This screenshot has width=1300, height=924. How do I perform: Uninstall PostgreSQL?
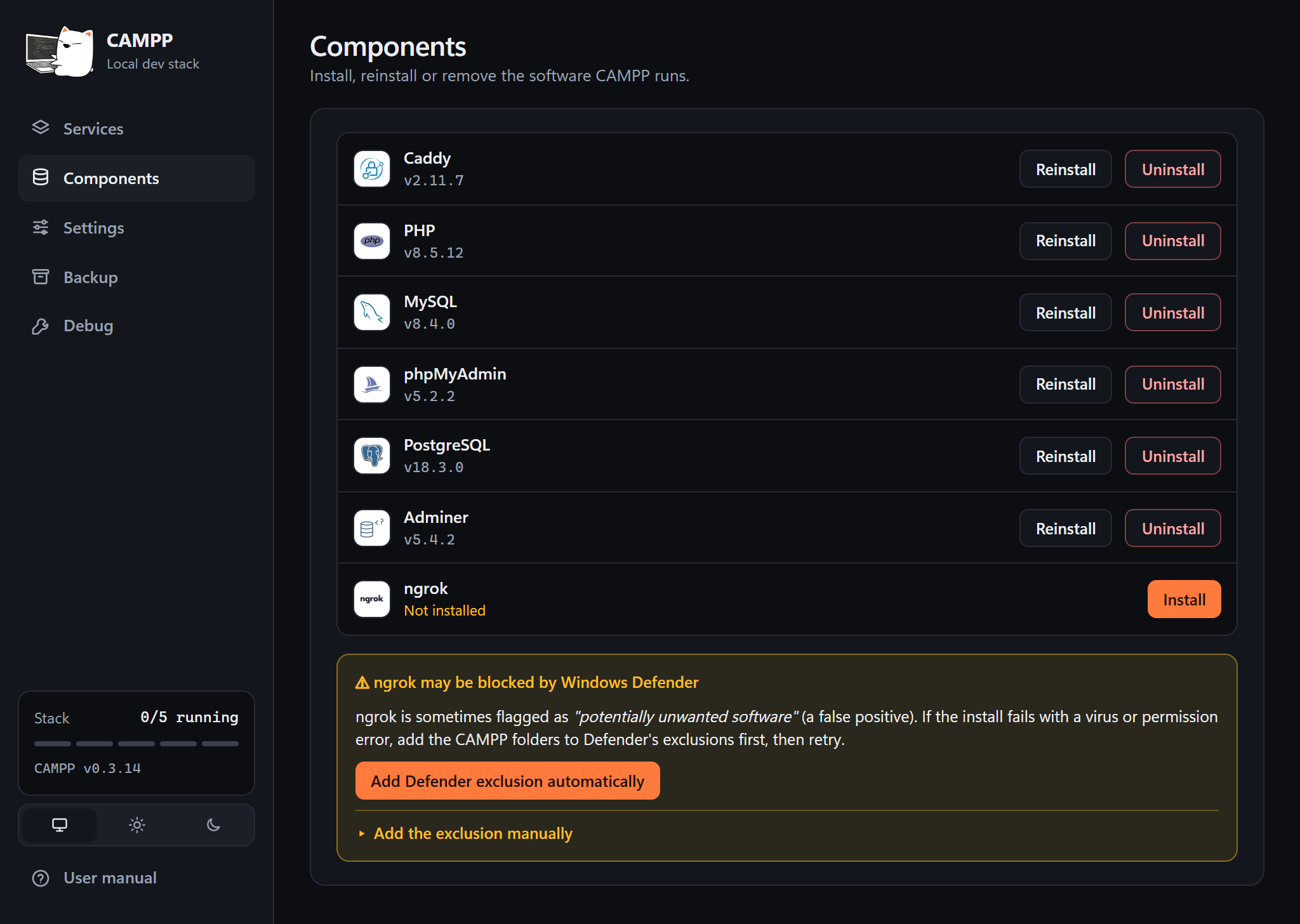[x=1173, y=456]
